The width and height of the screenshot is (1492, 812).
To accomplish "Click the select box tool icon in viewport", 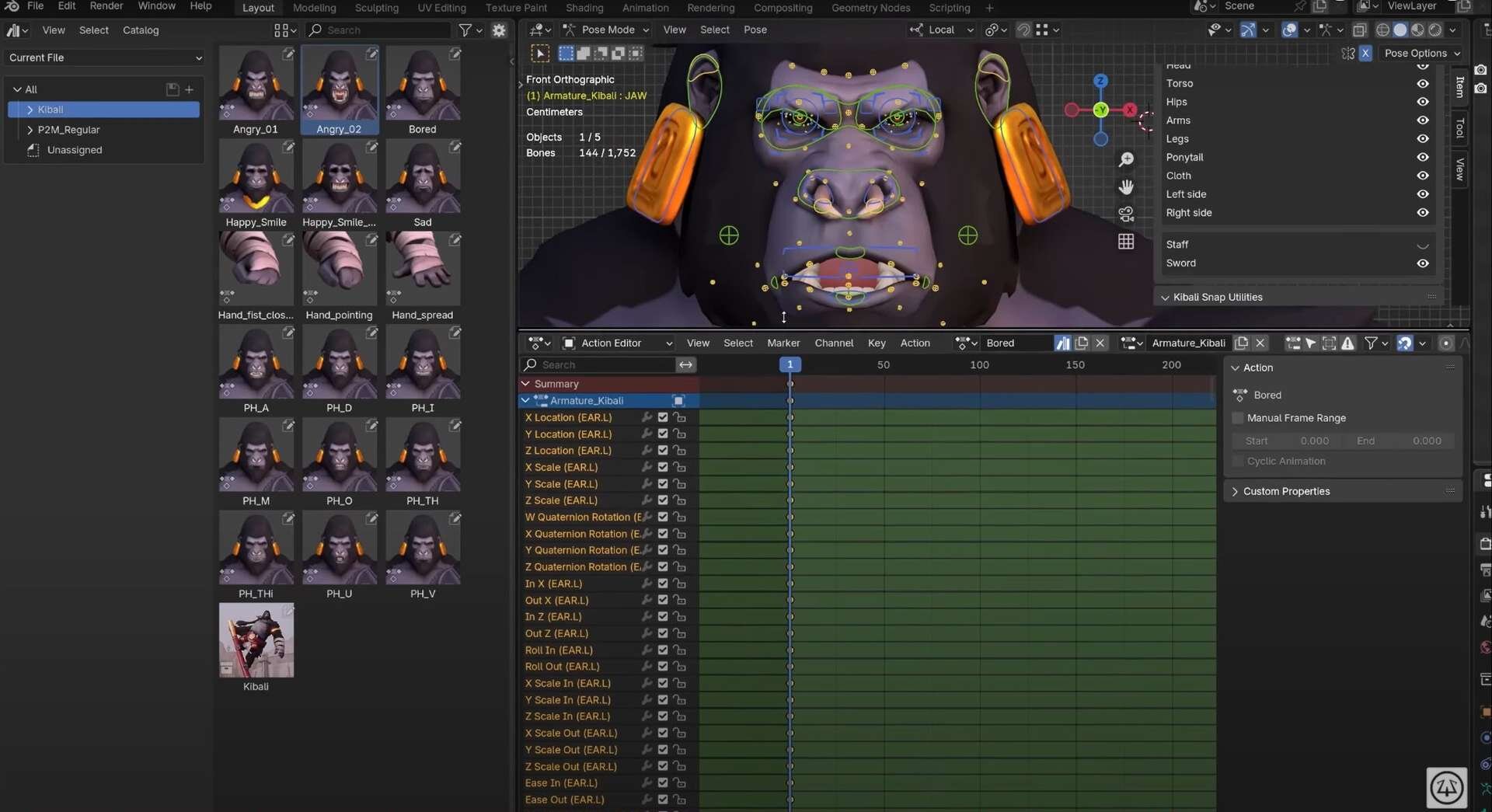I will pyautogui.click(x=540, y=54).
